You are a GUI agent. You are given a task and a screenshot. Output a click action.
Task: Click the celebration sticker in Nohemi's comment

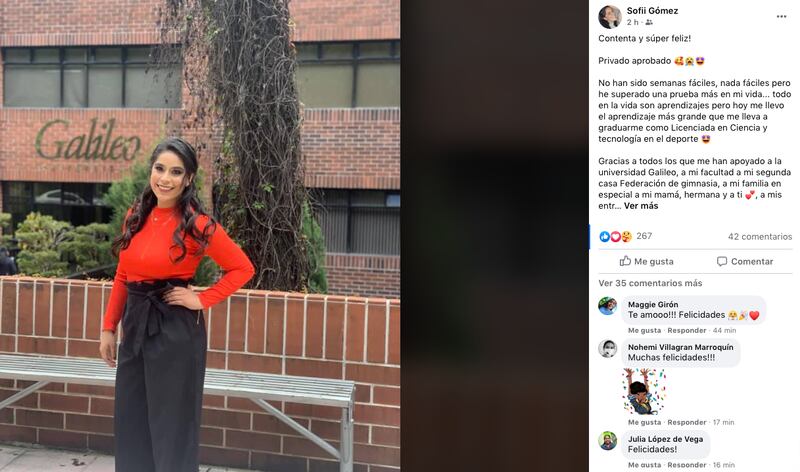pyautogui.click(x=644, y=391)
